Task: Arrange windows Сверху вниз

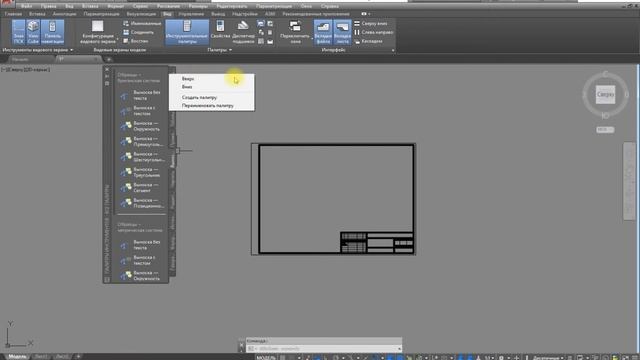Action: (371, 23)
